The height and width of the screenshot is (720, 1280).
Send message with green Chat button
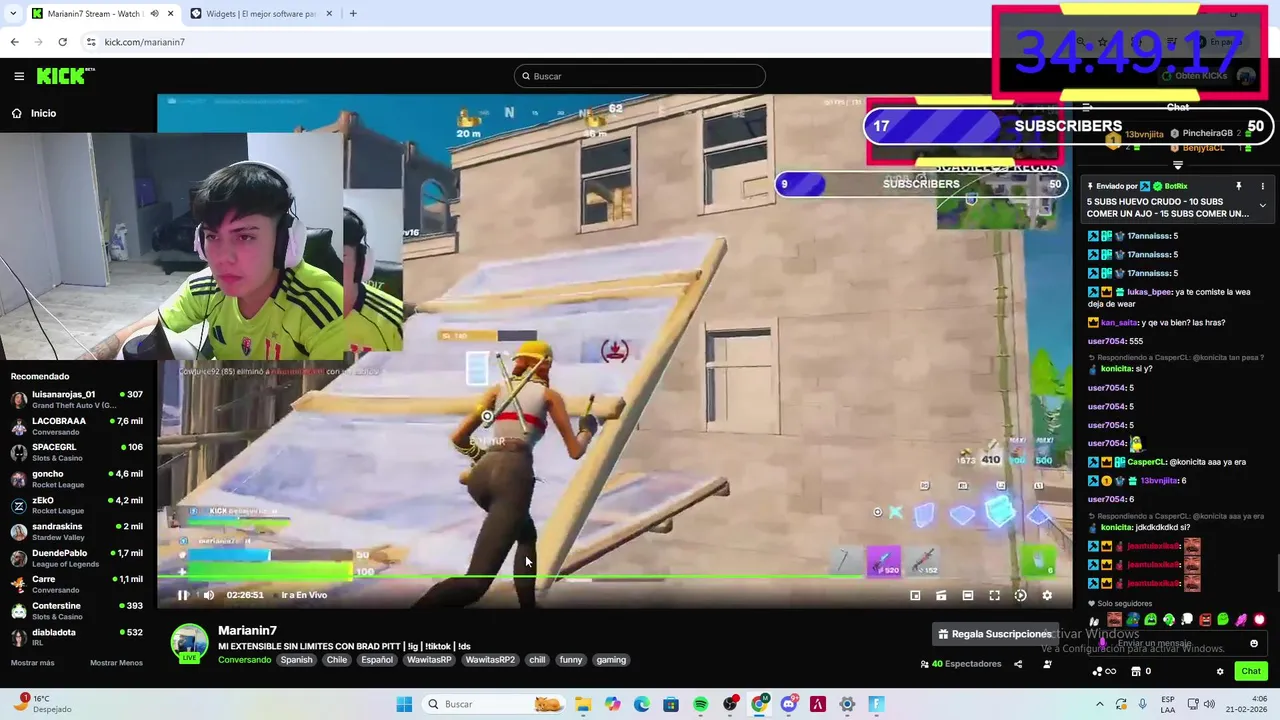pyautogui.click(x=1251, y=672)
